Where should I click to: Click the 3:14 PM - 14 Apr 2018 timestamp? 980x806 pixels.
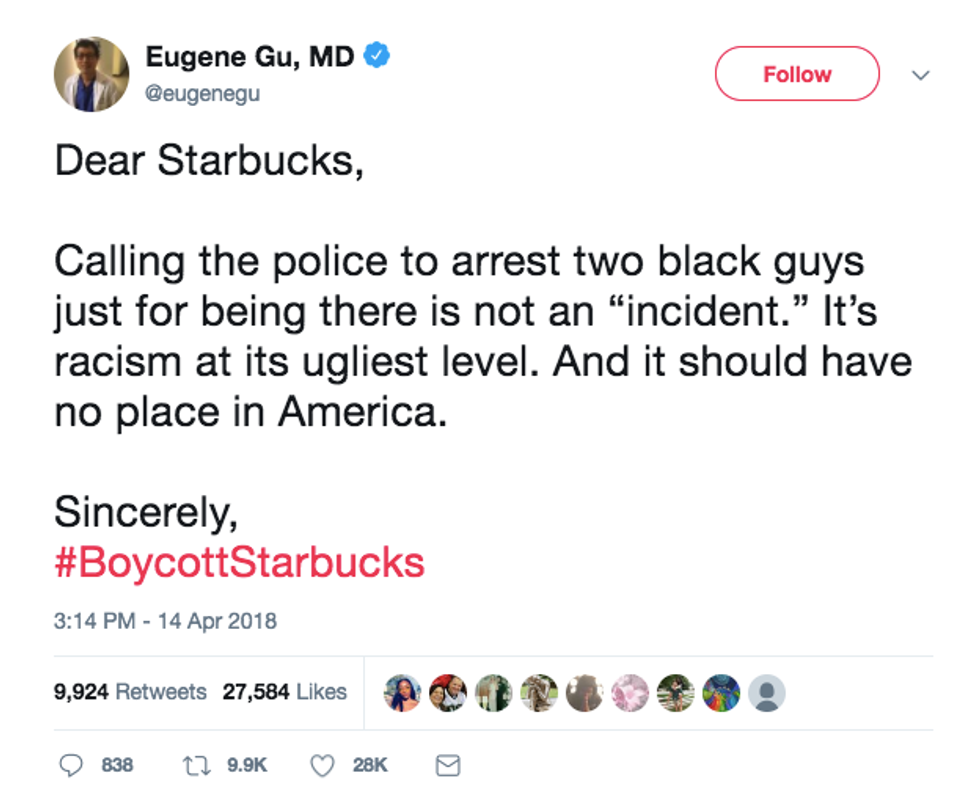[x=165, y=621]
